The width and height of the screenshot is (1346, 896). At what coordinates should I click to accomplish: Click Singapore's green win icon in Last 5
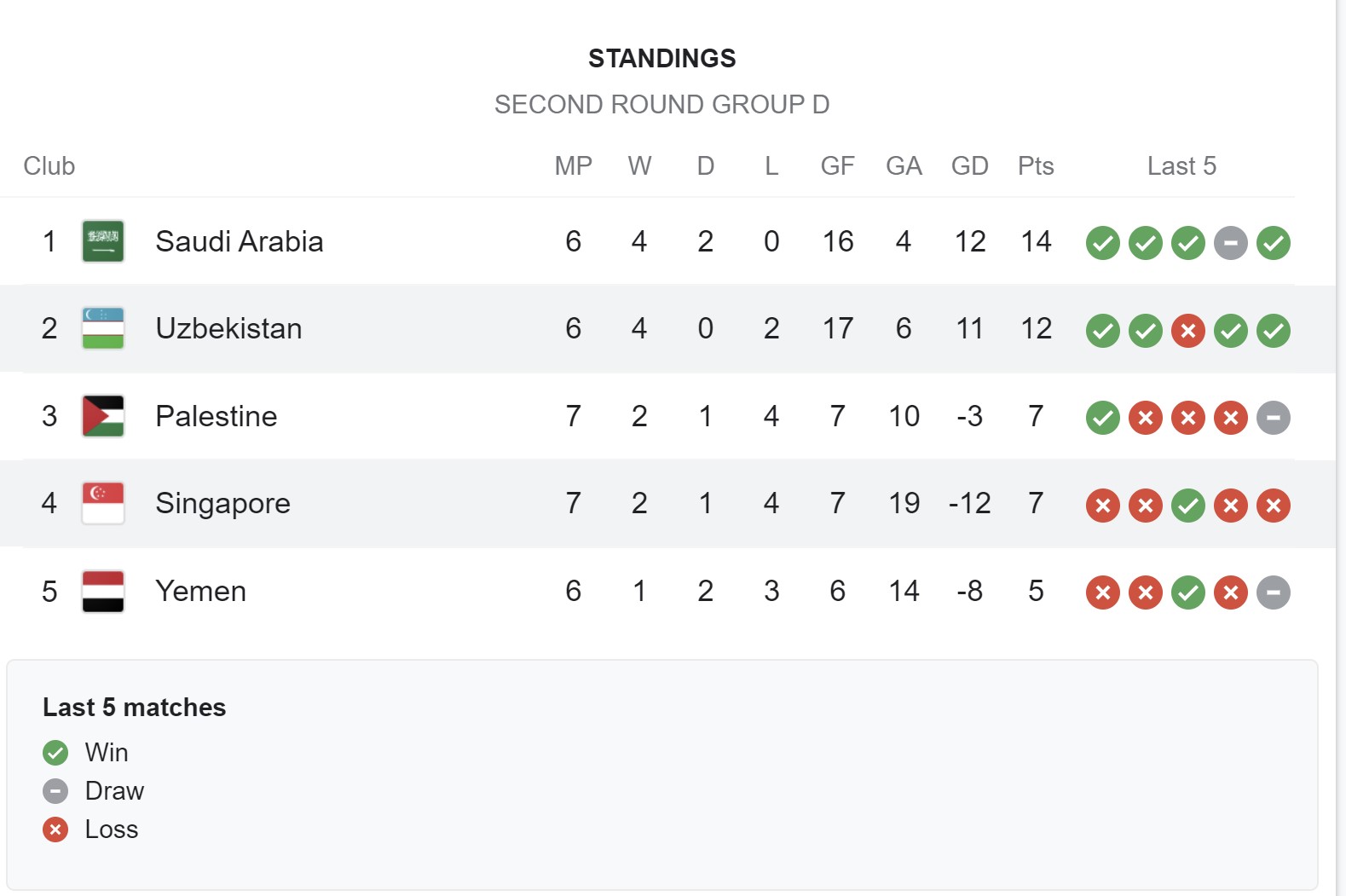pyautogui.click(x=1187, y=506)
